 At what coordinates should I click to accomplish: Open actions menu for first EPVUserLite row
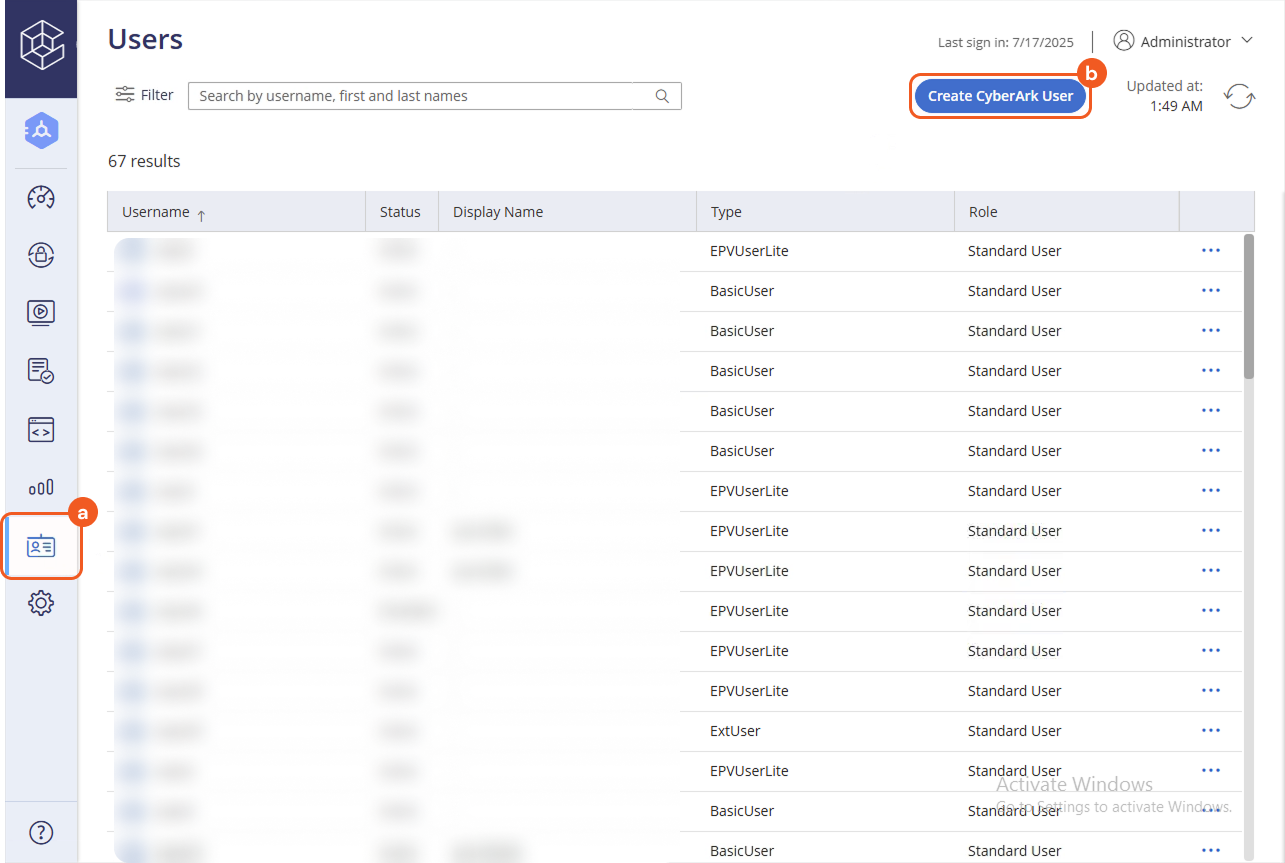click(1210, 251)
